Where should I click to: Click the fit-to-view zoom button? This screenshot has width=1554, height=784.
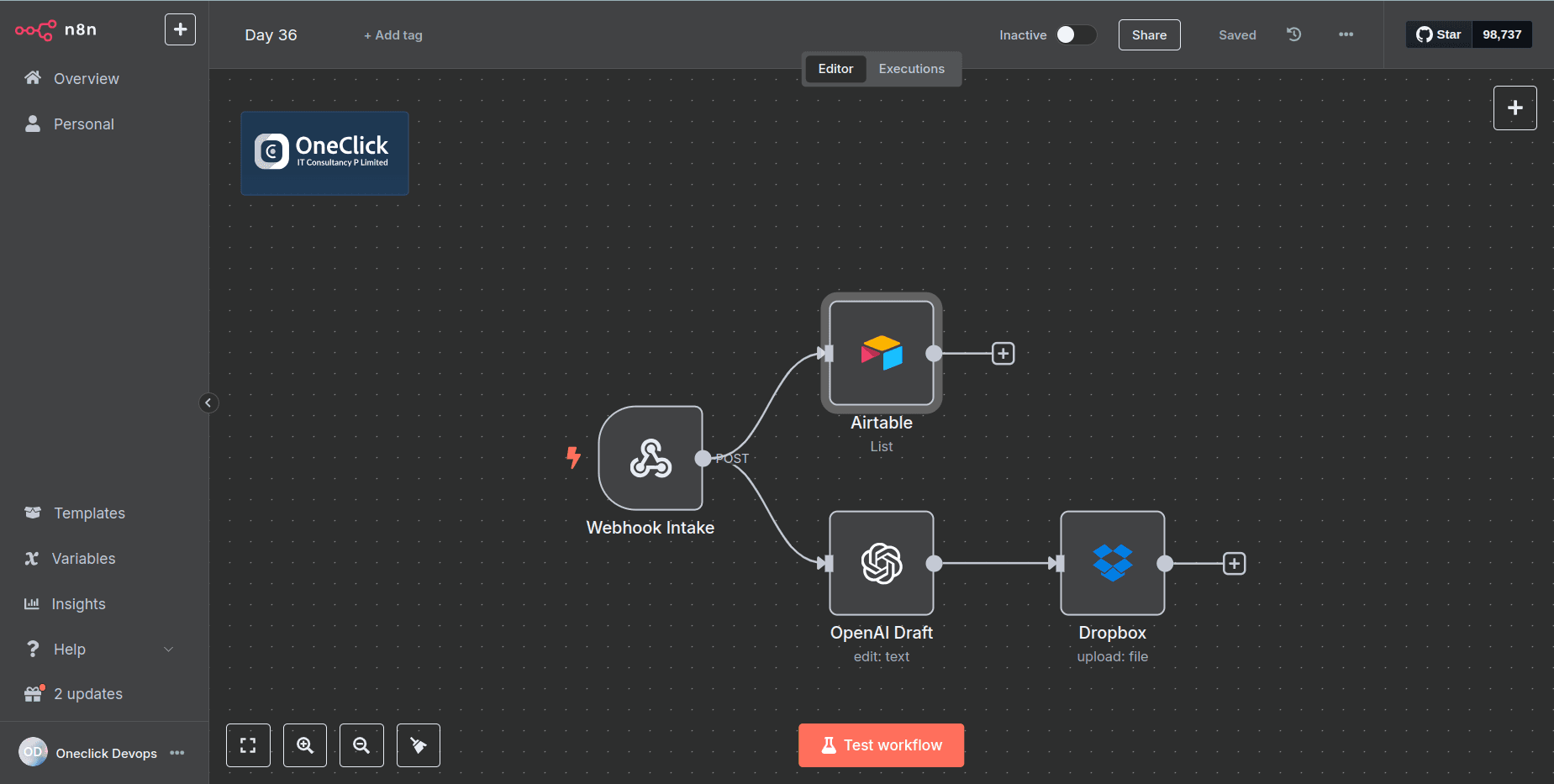click(248, 745)
